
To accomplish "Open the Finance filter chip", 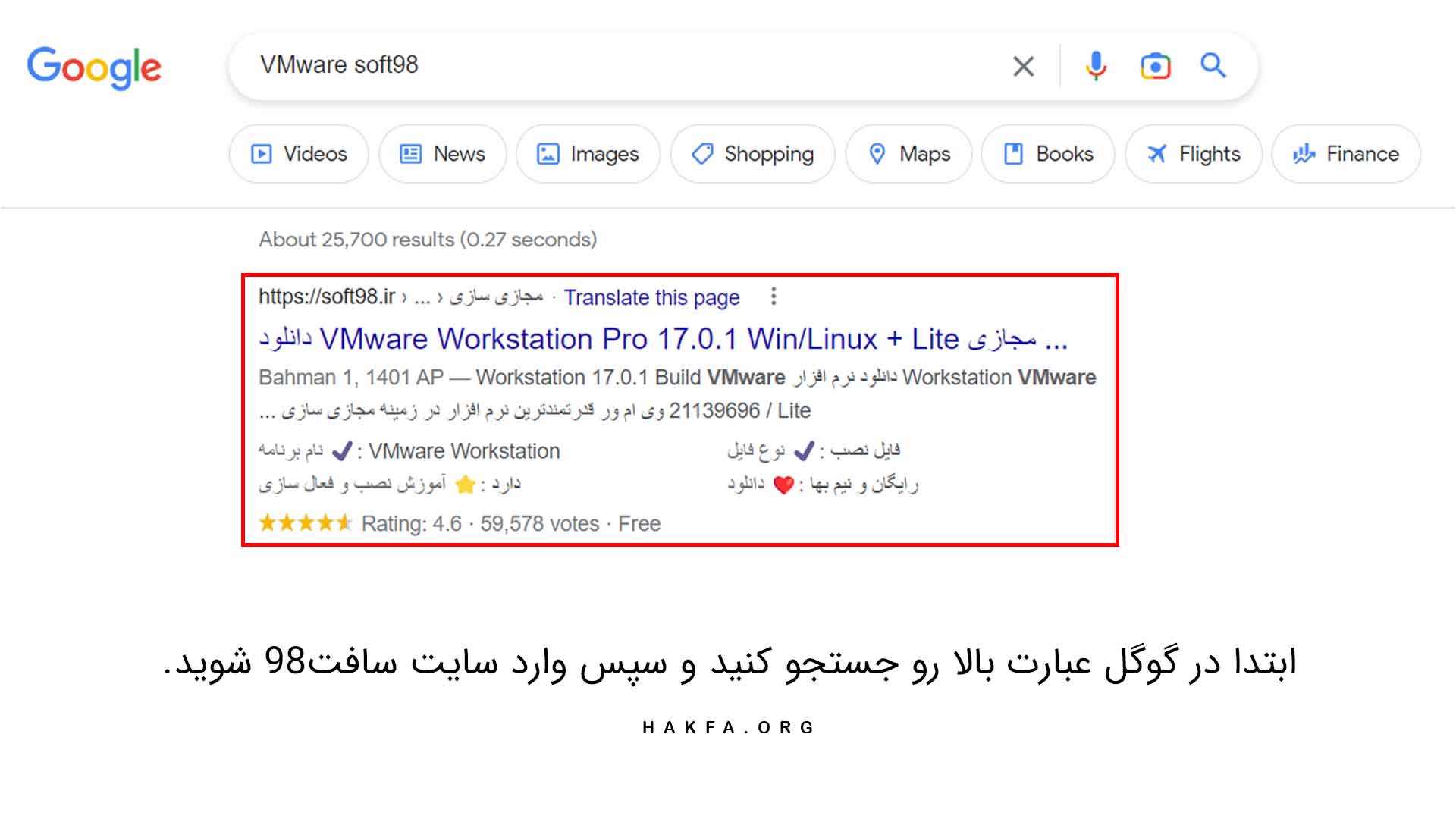I will pyautogui.click(x=1346, y=154).
